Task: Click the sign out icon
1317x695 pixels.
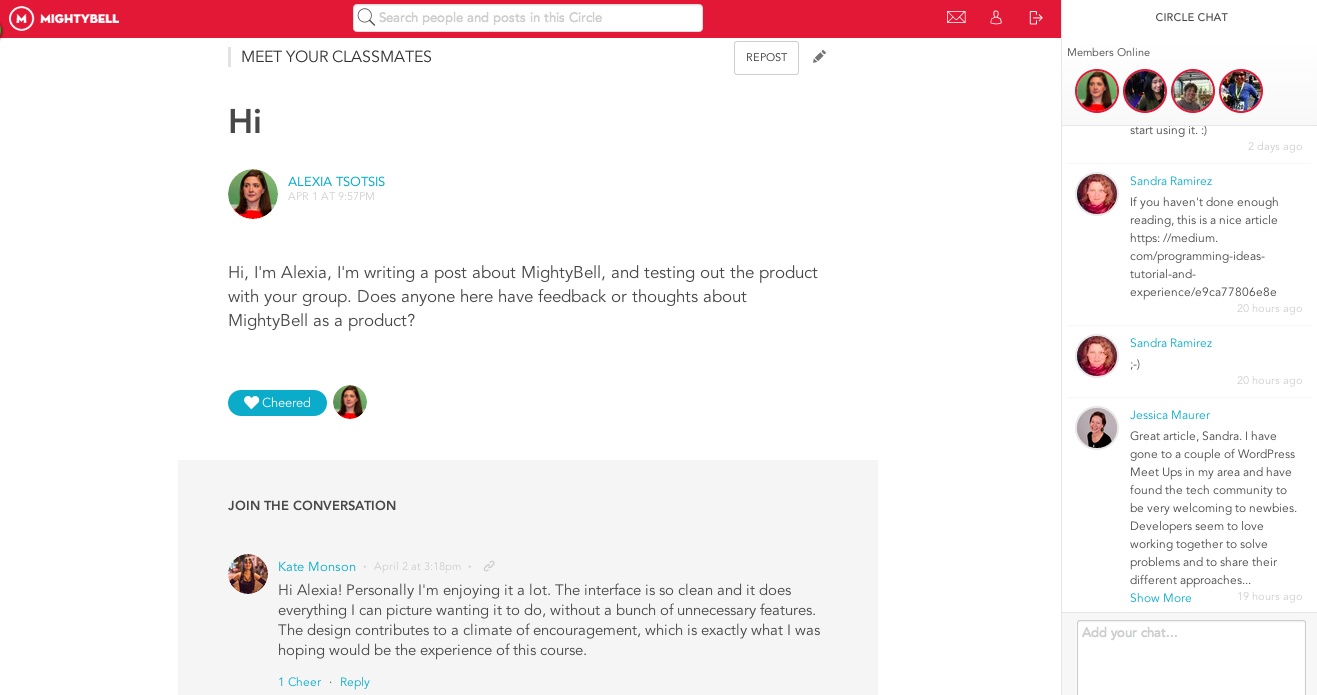Action: tap(1036, 17)
